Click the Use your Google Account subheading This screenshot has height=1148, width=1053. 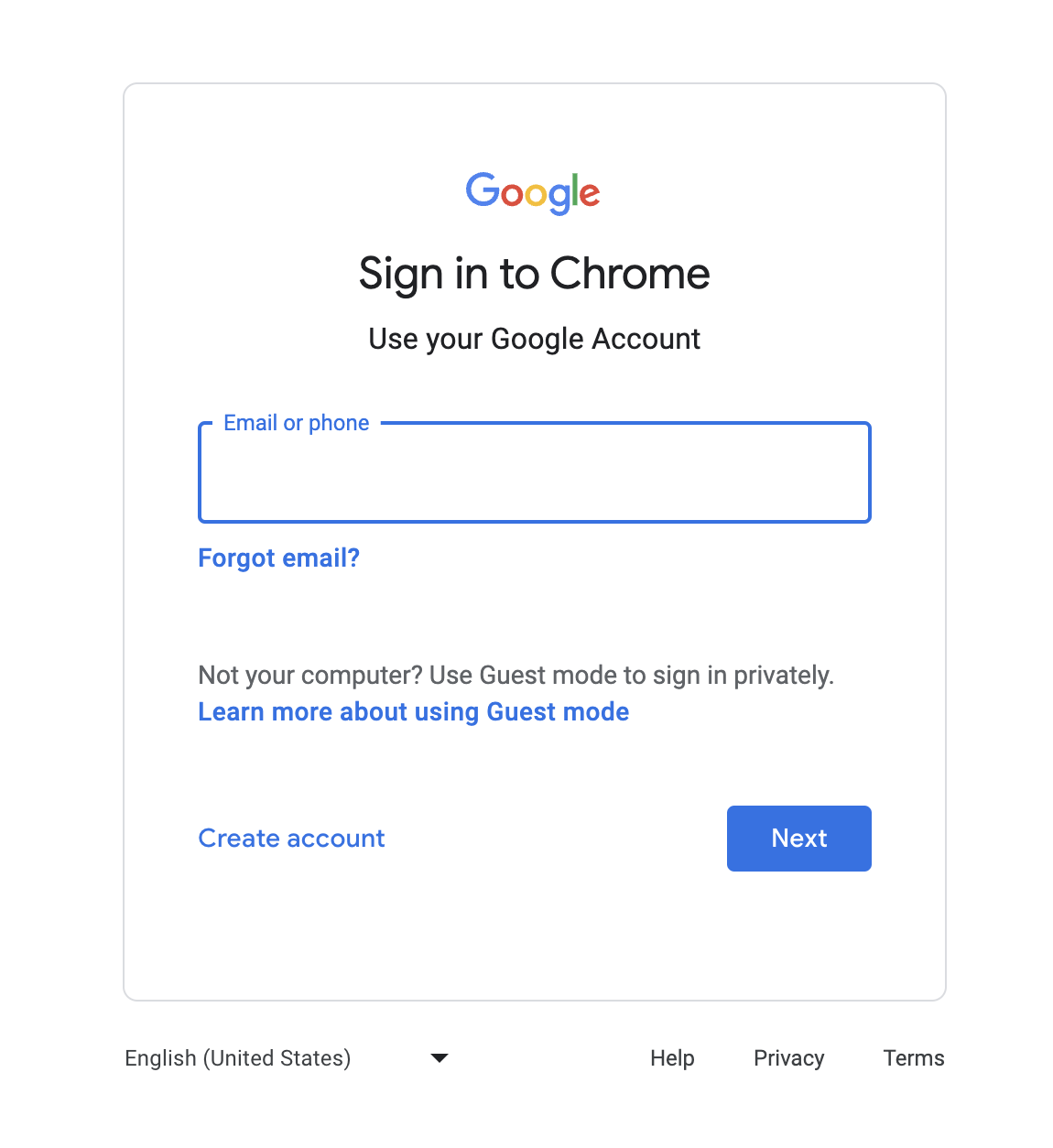[x=534, y=339]
